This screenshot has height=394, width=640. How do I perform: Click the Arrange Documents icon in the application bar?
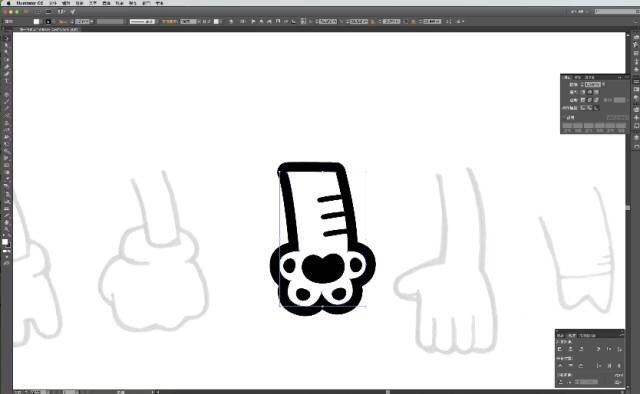pos(61,11)
